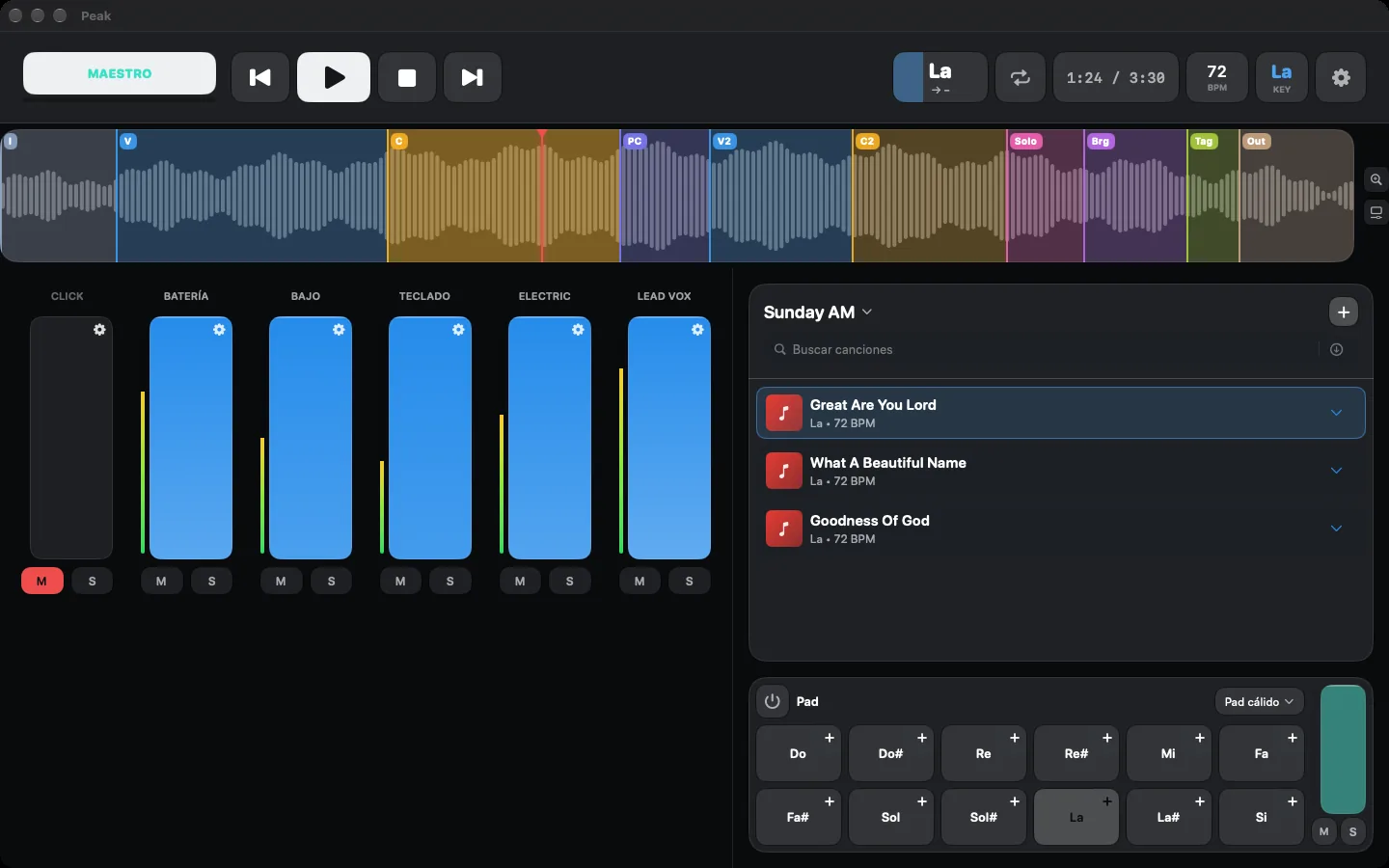Screen dimensions: 1389x868
Task: Open CLICK channel settings gear
Action: pyautogui.click(x=99, y=330)
